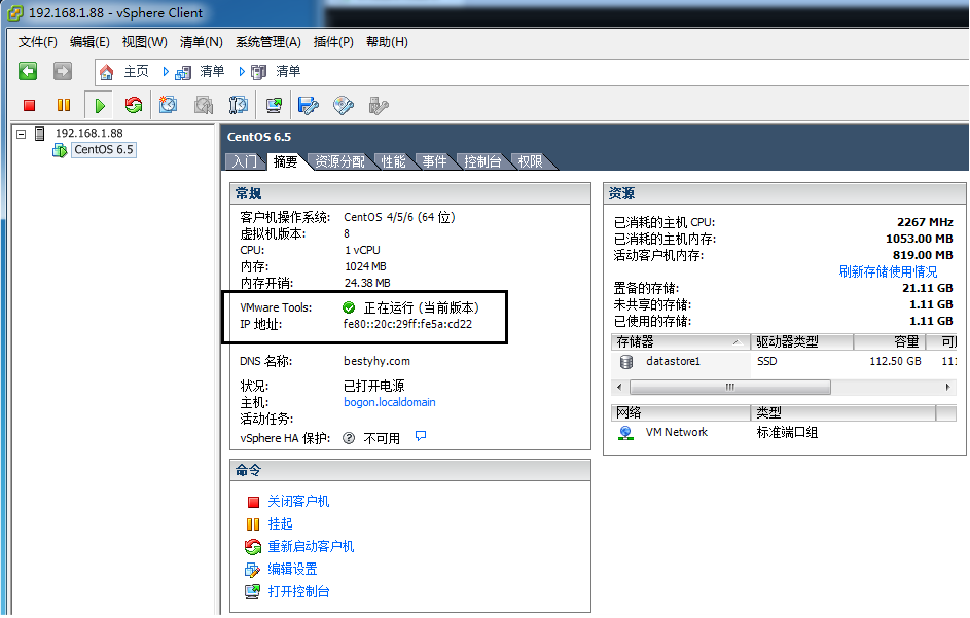
Task: Click the take snapshot toolbar icon
Action: click(168, 105)
